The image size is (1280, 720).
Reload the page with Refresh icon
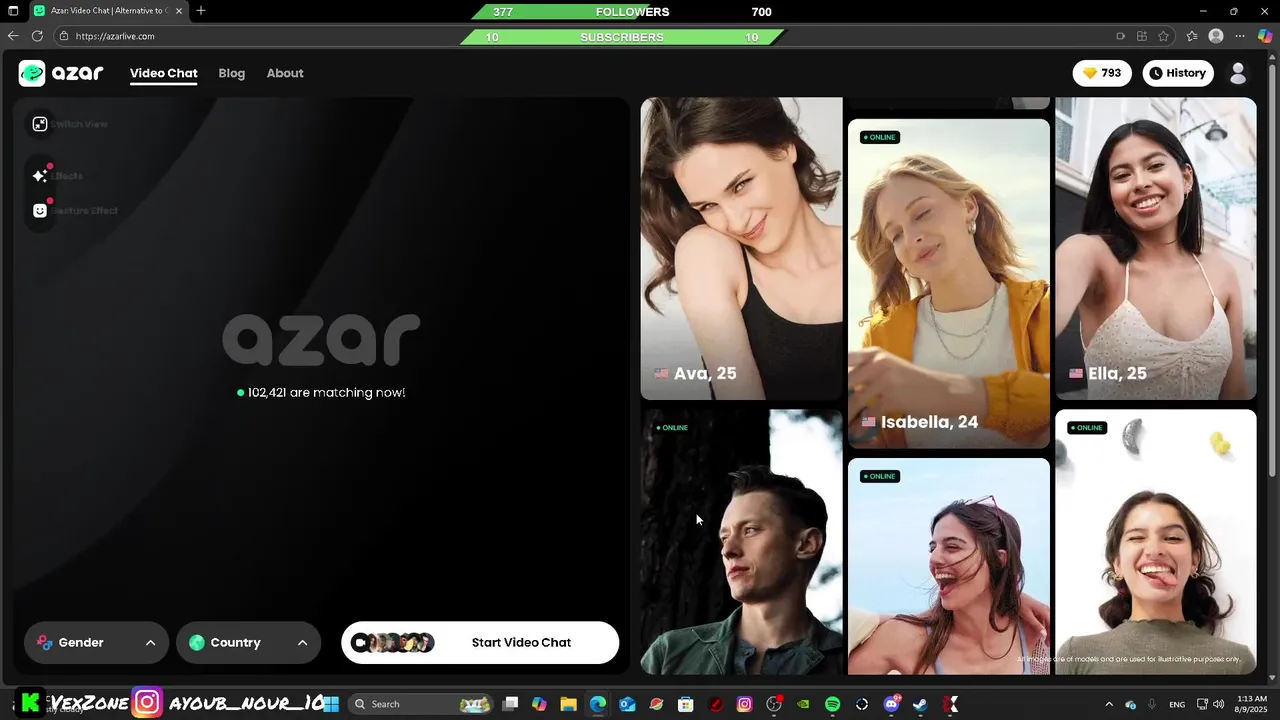click(x=37, y=36)
